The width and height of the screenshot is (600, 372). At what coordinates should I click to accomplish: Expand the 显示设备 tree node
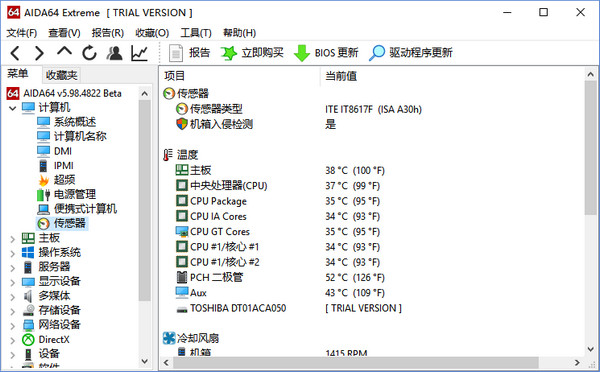(13, 282)
